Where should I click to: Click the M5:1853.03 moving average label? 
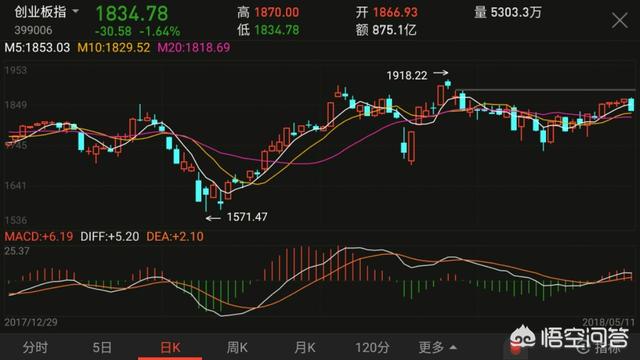(x=37, y=48)
